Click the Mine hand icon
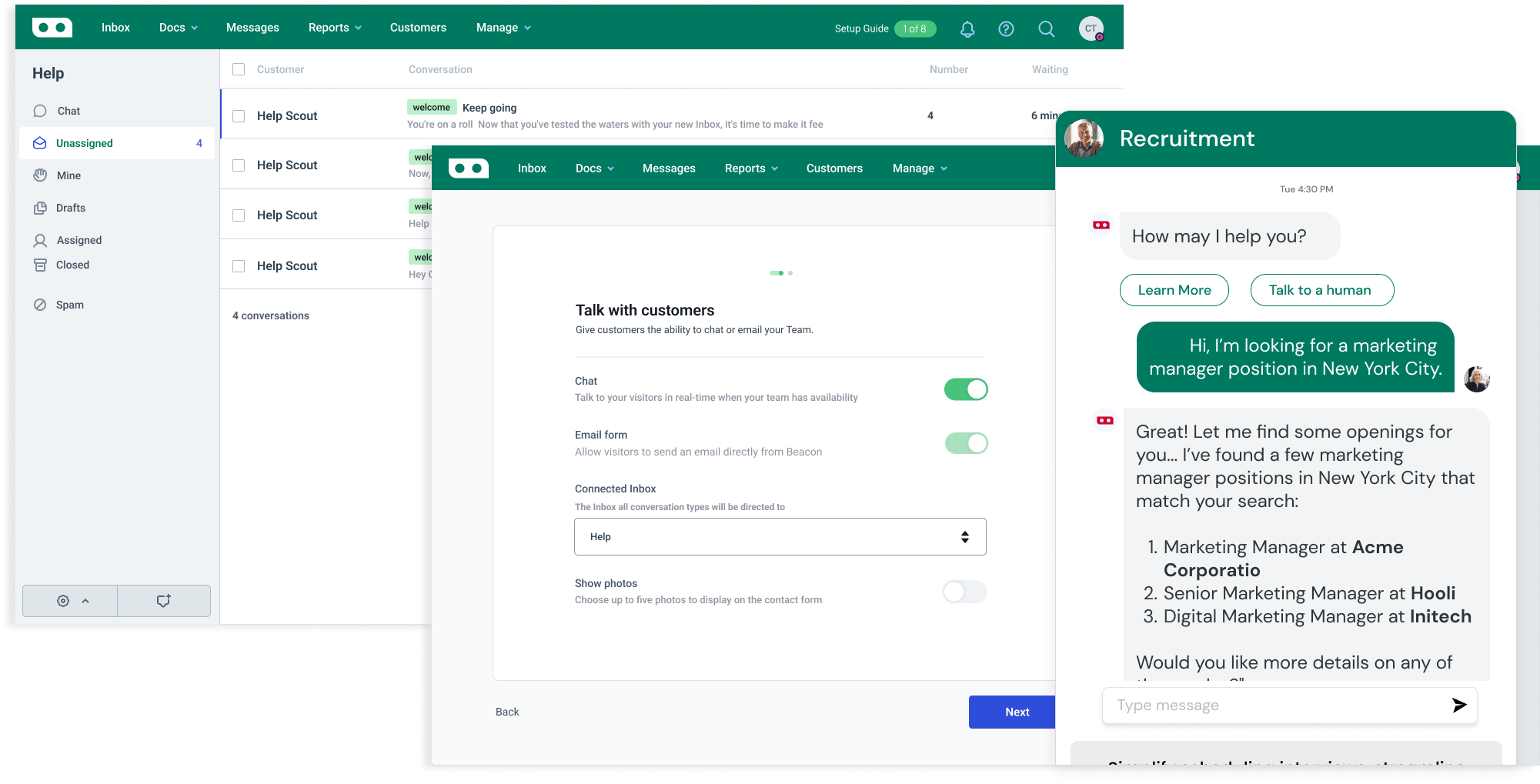This screenshot has width=1540, height=784. coord(40,175)
